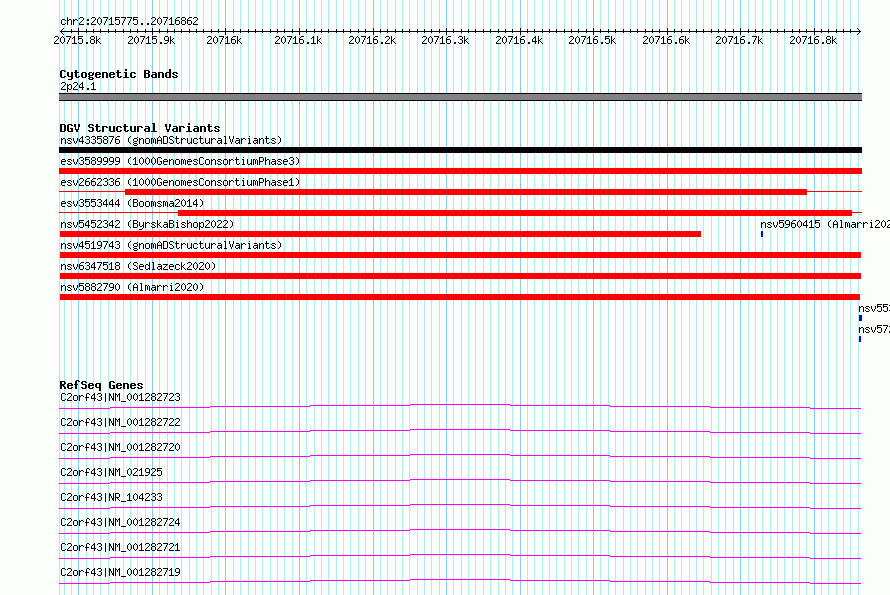The width and height of the screenshot is (890, 595).
Task: Click the gray 2p24.1 cytogenetic band bar
Action: click(460, 97)
